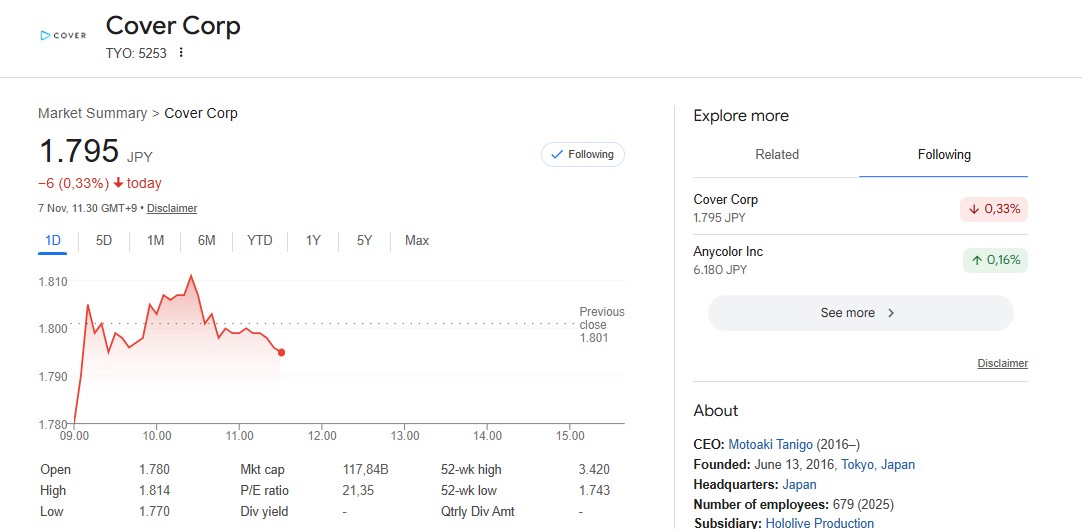Click the red current-price dot on chart
This screenshot has width=1082, height=529.
click(x=282, y=352)
